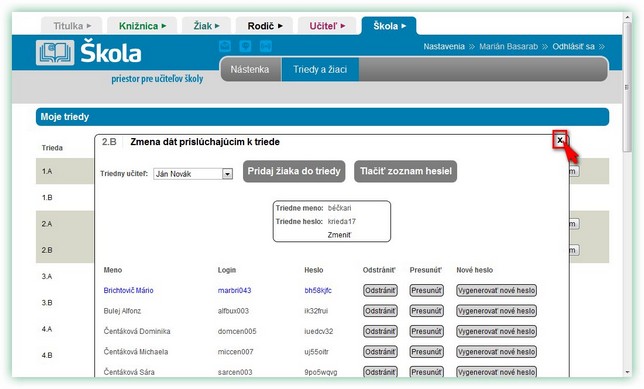Generate new password for Čentáková Michaela
Viewport: 644px width, 389px height.
[x=496, y=352]
